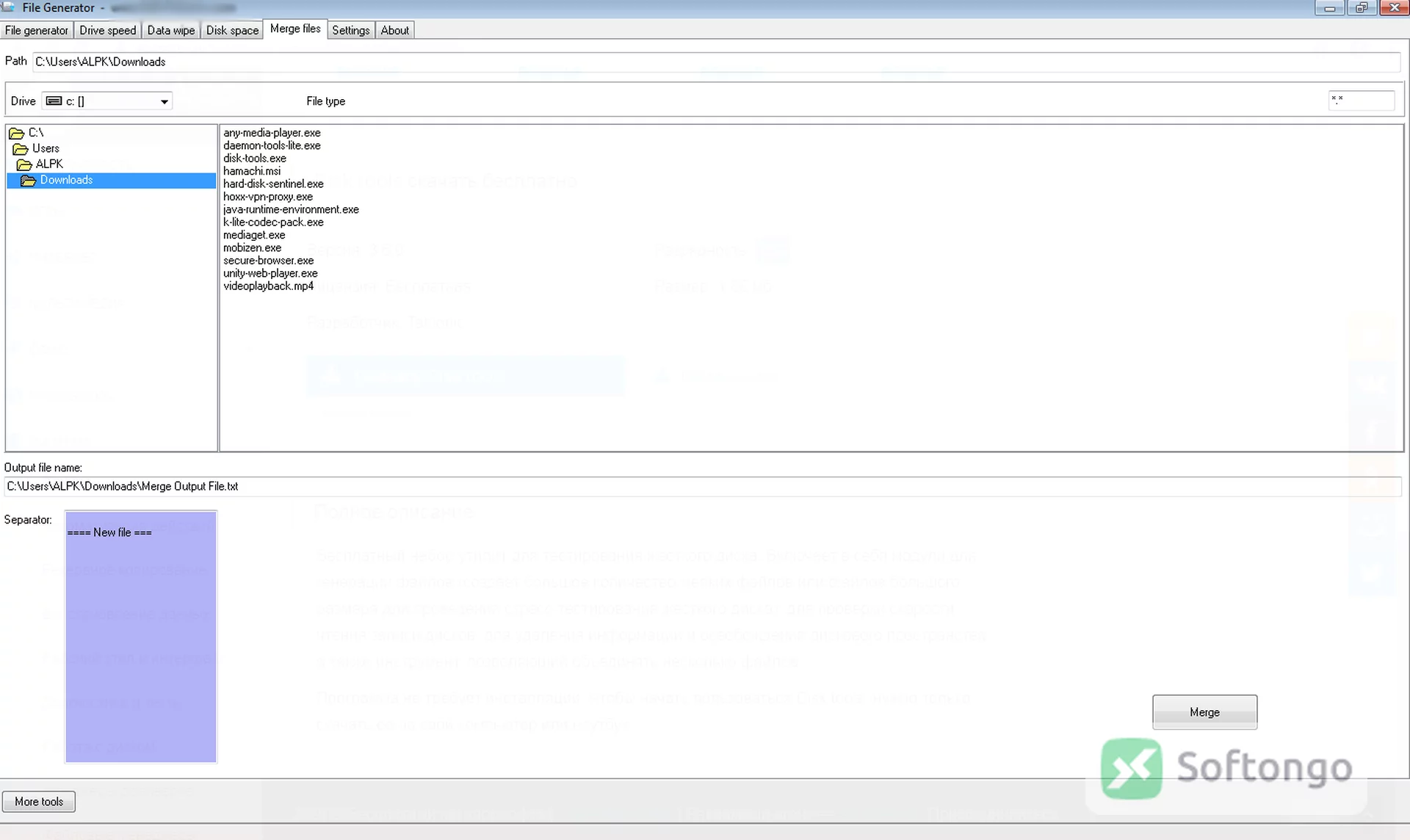Select unity-web-player.exe file
This screenshot has width=1410, height=840.
[x=270, y=273]
